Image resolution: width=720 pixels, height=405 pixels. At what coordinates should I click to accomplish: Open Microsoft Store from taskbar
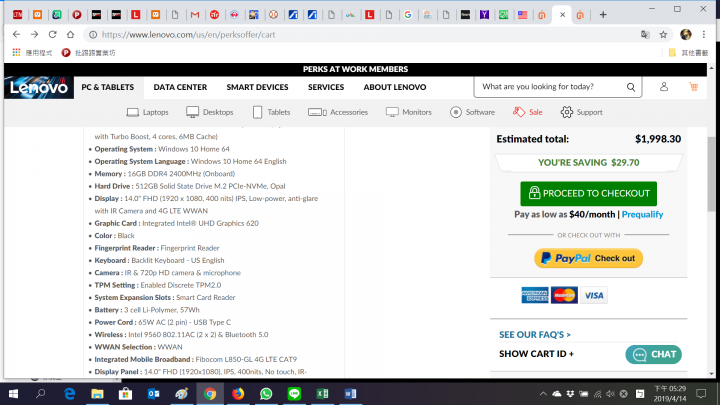pyautogui.click(x=125, y=394)
